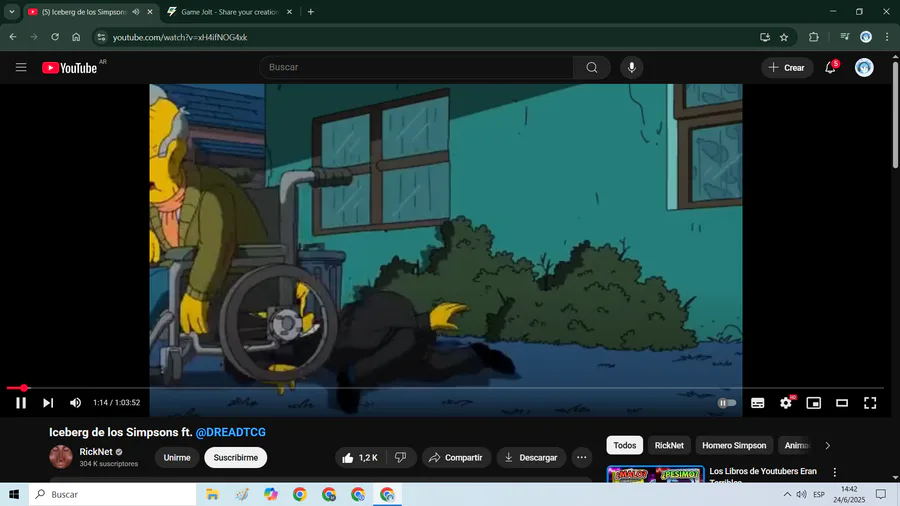Select the Homero Simpson filter chip
Image resolution: width=900 pixels, height=506 pixels.
pyautogui.click(x=734, y=445)
